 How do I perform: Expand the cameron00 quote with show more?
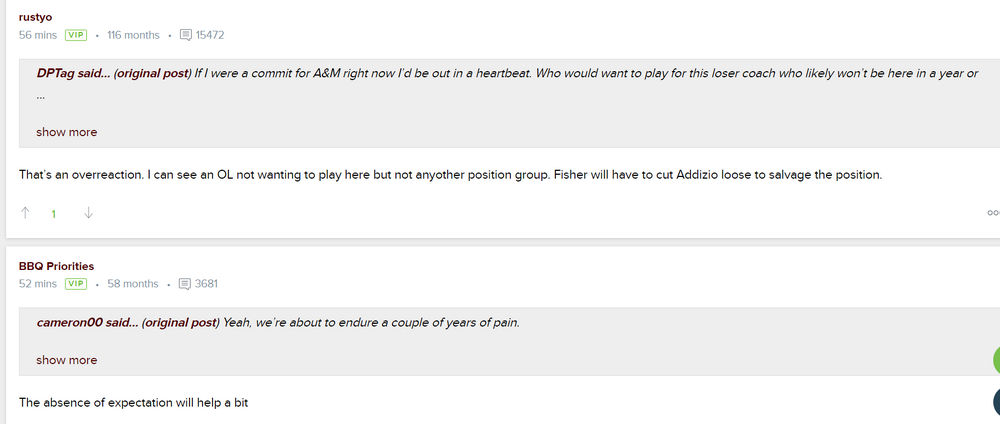[67, 360]
